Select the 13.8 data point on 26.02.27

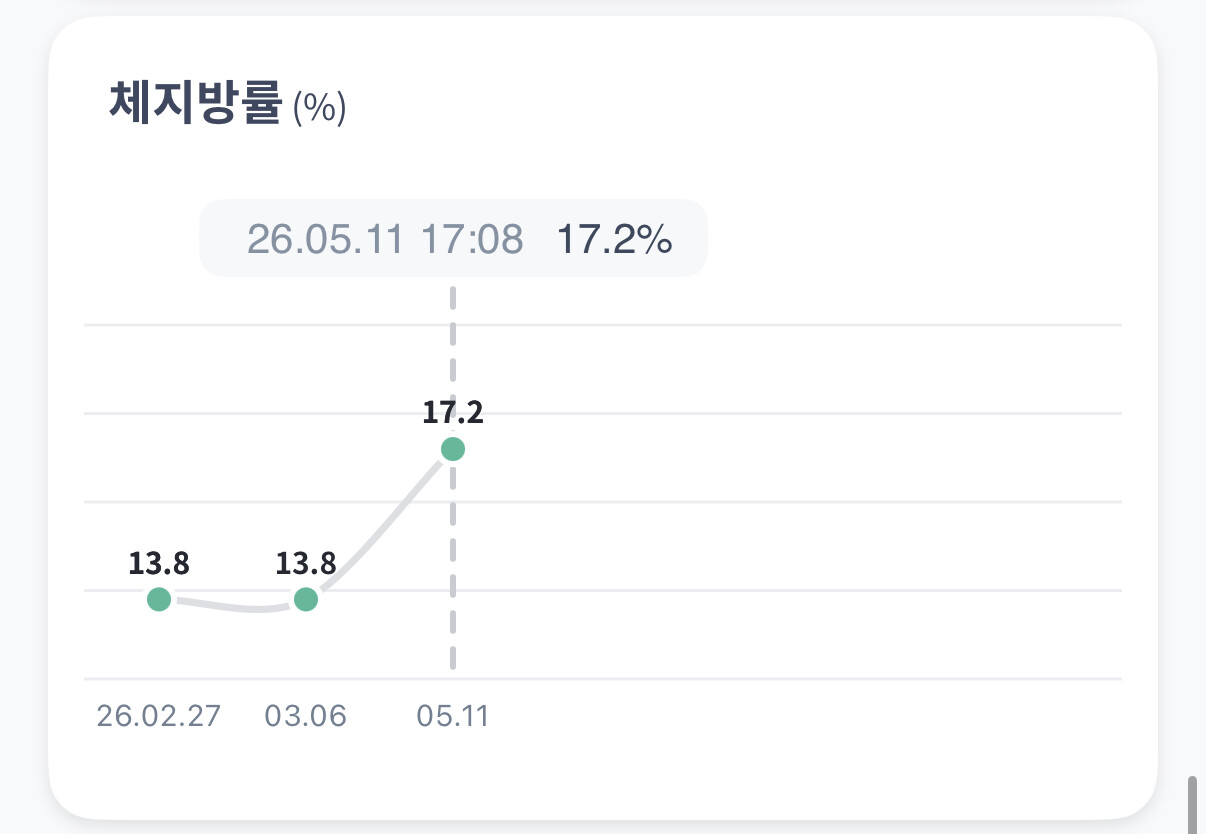tap(159, 599)
